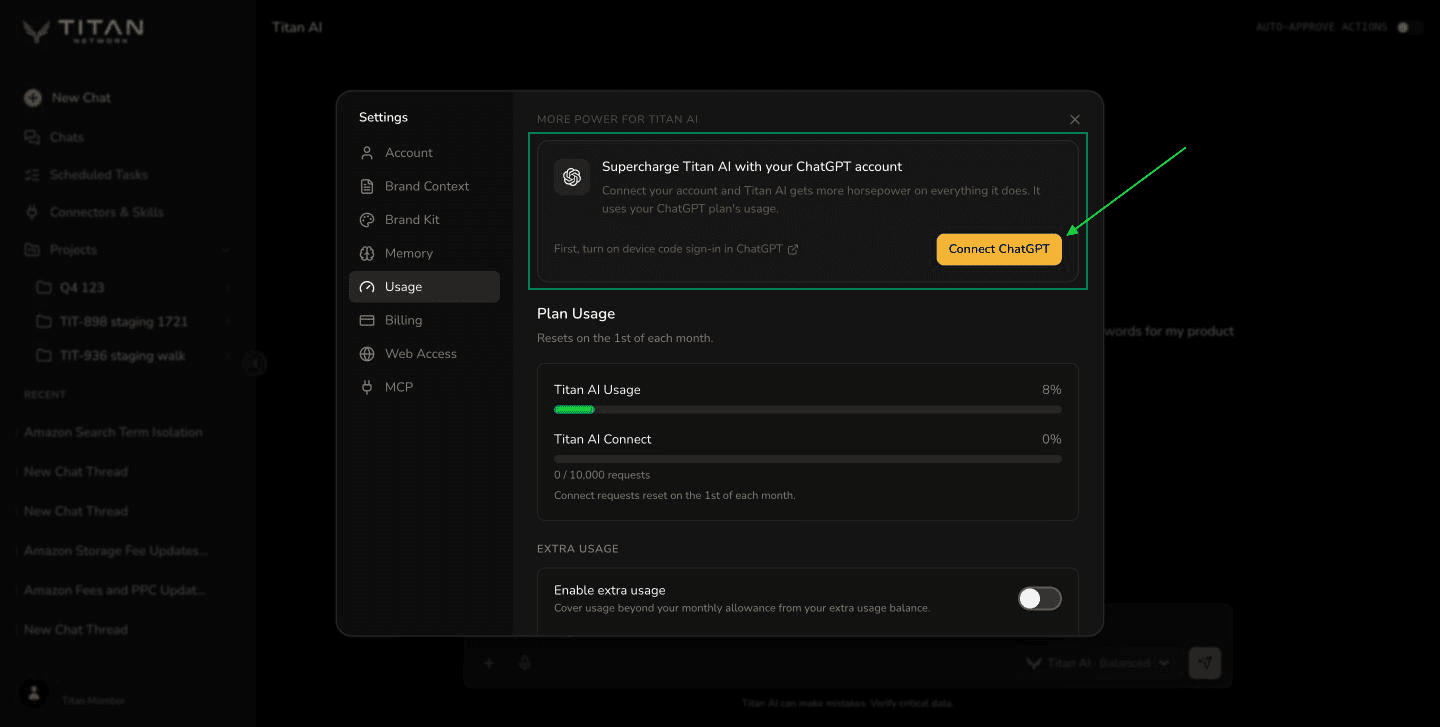Start a New Chat from the sidebar
The width and height of the screenshot is (1440, 727).
click(68, 98)
